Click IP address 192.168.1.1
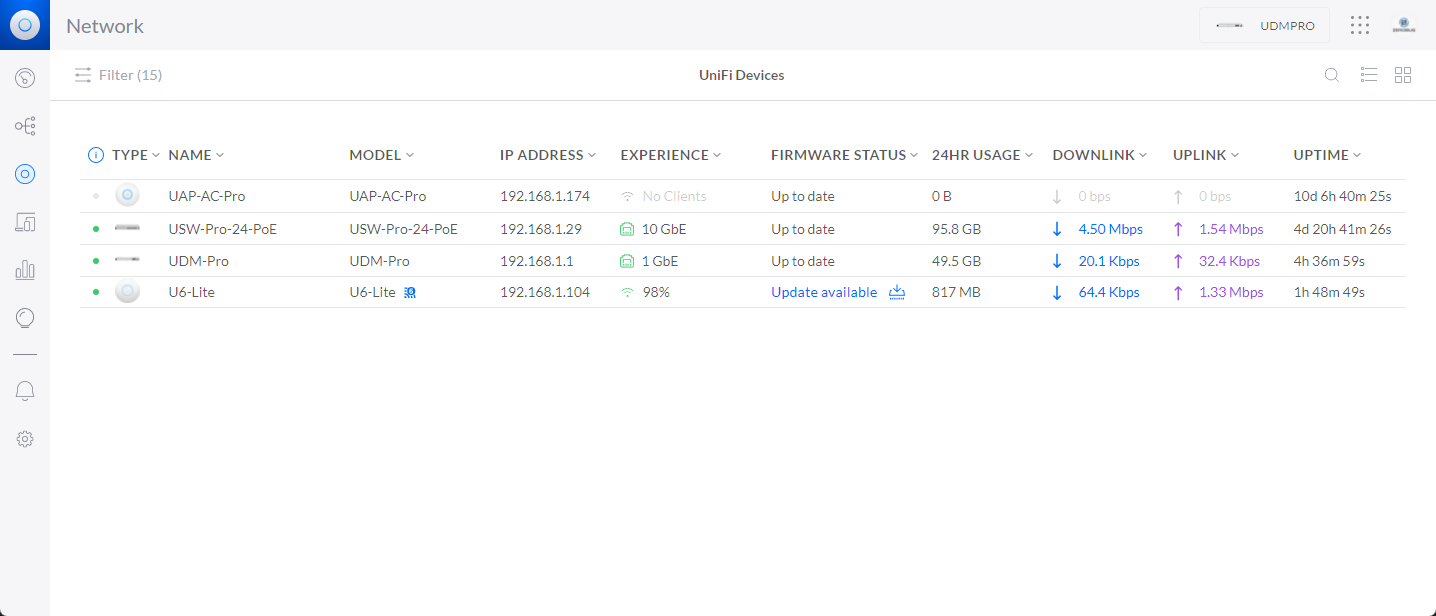 coord(536,261)
